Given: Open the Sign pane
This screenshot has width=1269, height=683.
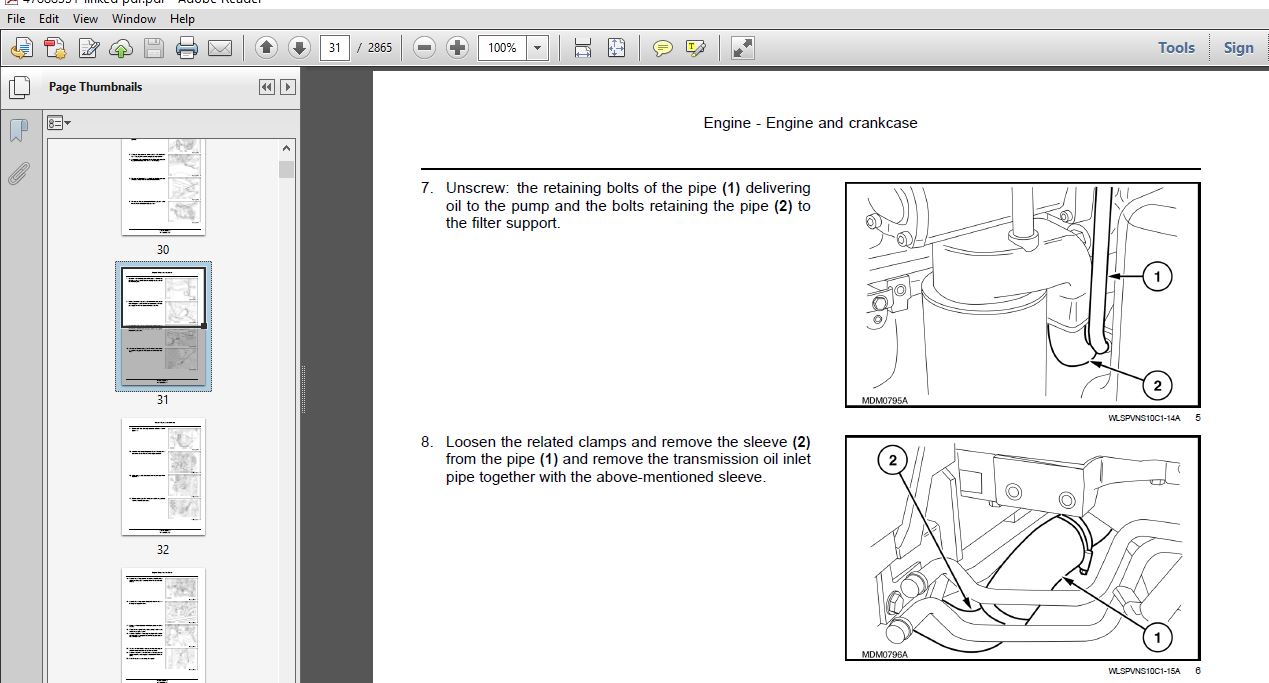Looking at the screenshot, I should click(1238, 47).
